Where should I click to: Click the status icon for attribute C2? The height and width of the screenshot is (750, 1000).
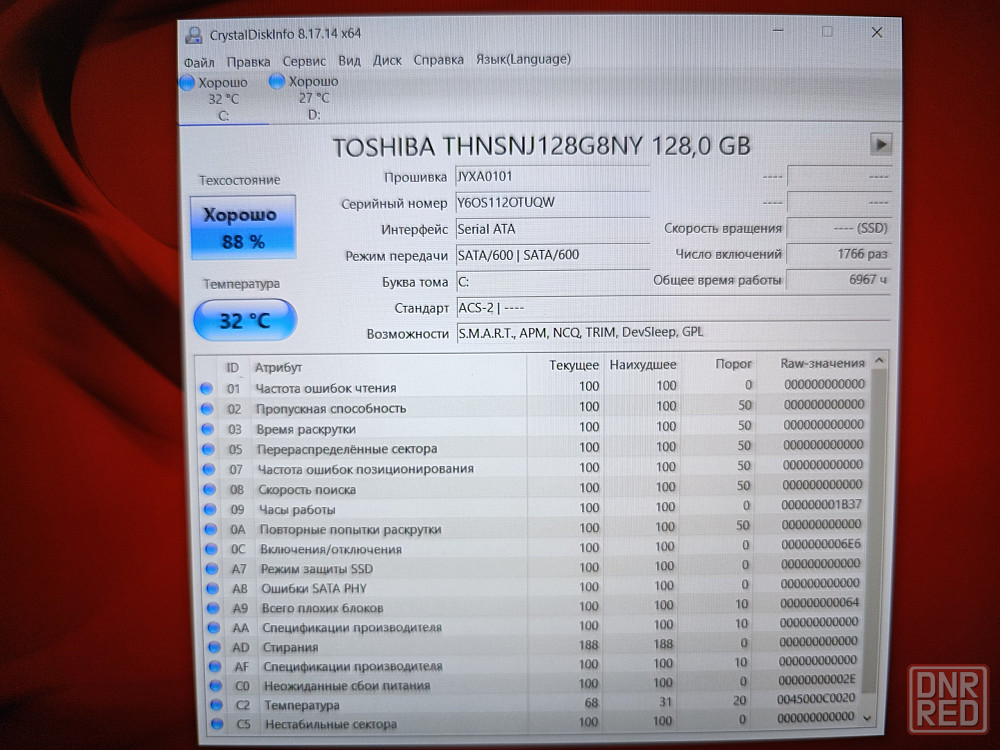click(x=216, y=705)
